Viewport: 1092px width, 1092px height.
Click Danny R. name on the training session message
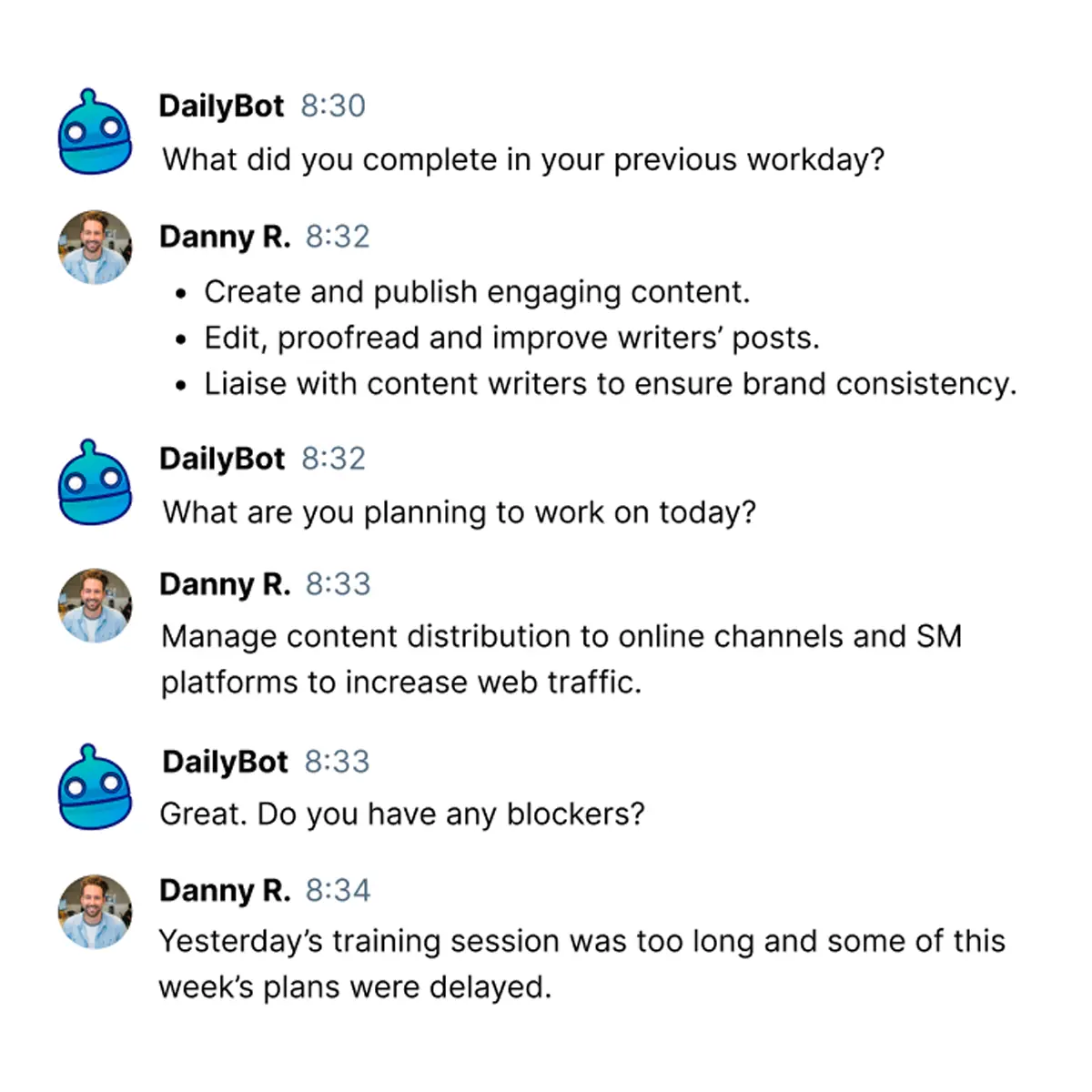tap(225, 890)
